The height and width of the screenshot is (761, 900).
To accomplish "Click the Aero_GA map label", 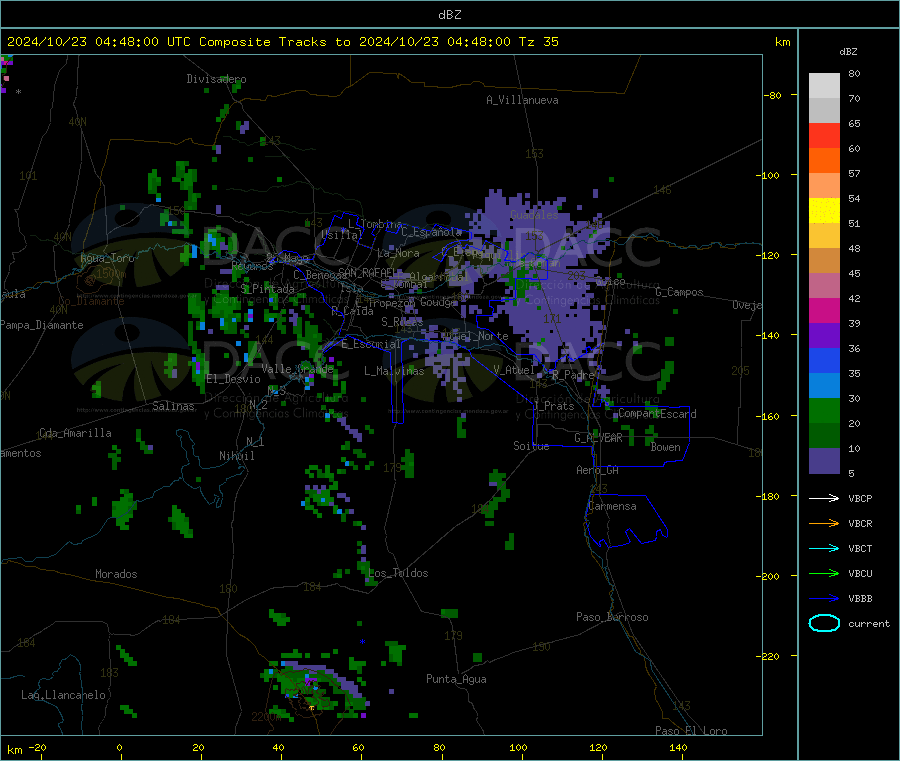I will point(597,470).
